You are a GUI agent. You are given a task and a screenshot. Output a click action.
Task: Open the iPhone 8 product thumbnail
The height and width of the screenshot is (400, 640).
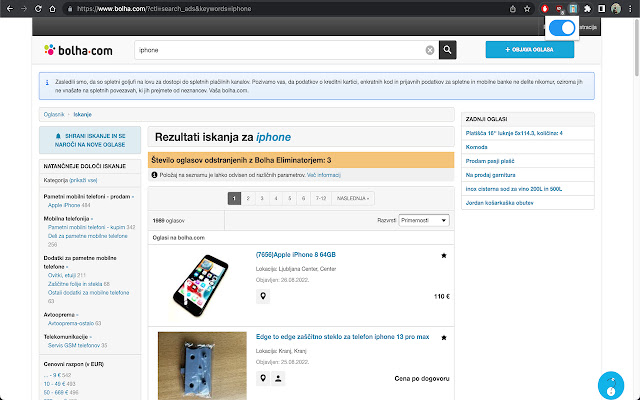[202, 286]
